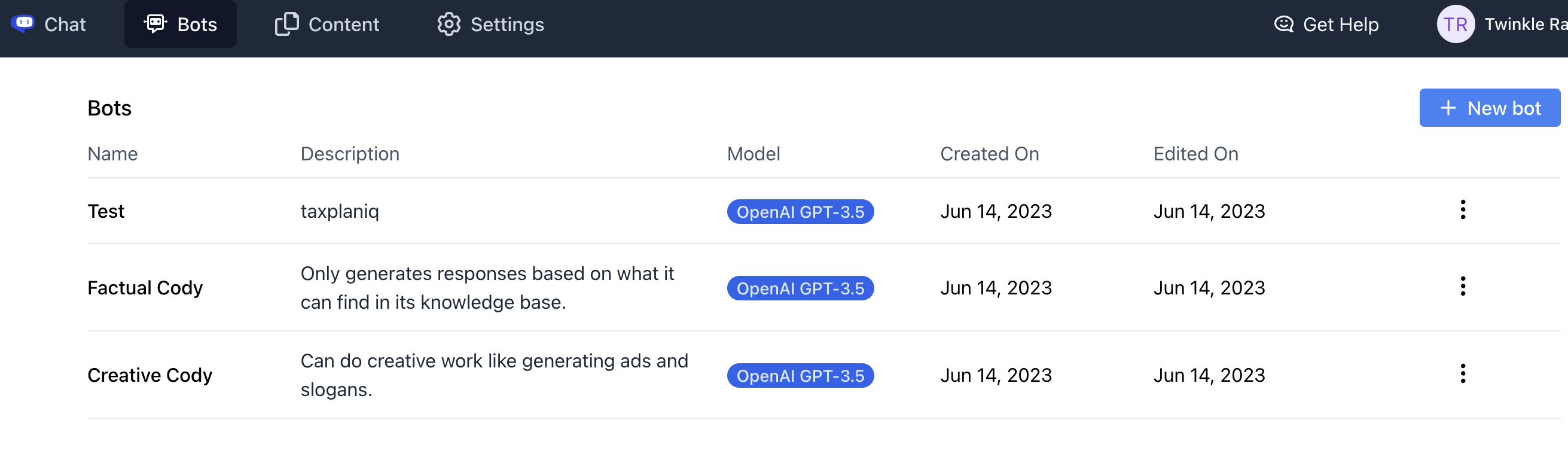Screen dimensions: 1568x450
Task: Open the Chat tab
Action: (x=48, y=24)
